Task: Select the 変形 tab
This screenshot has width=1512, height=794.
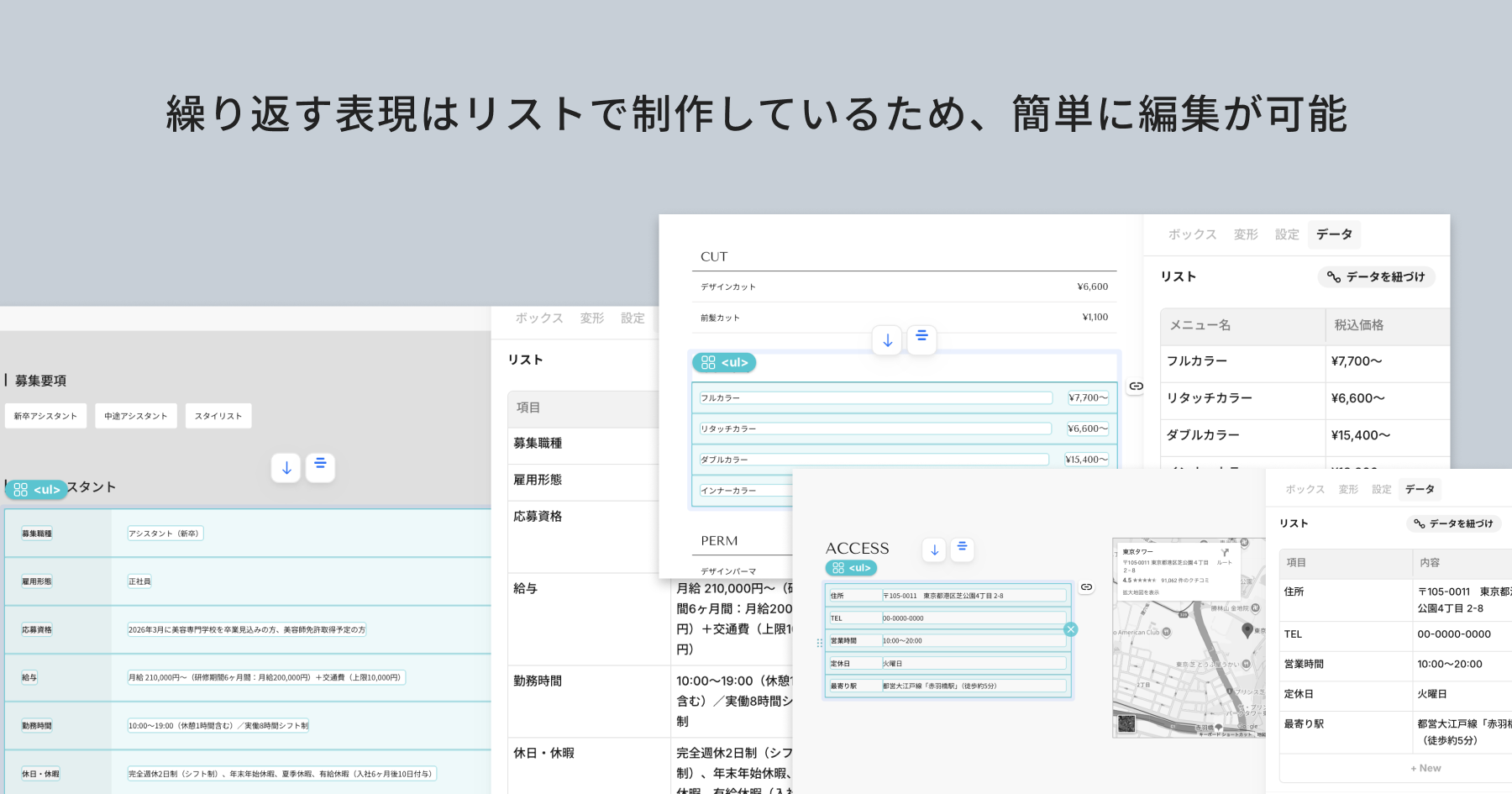Action: pos(1246,234)
